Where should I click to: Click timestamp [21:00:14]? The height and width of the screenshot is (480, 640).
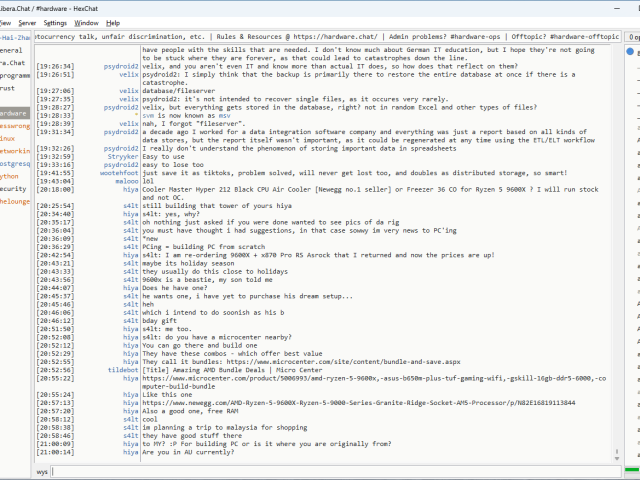coord(55,452)
